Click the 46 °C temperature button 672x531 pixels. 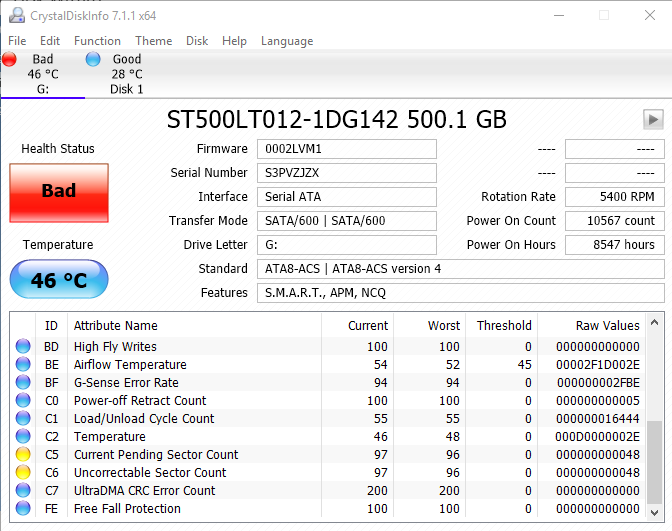point(59,279)
